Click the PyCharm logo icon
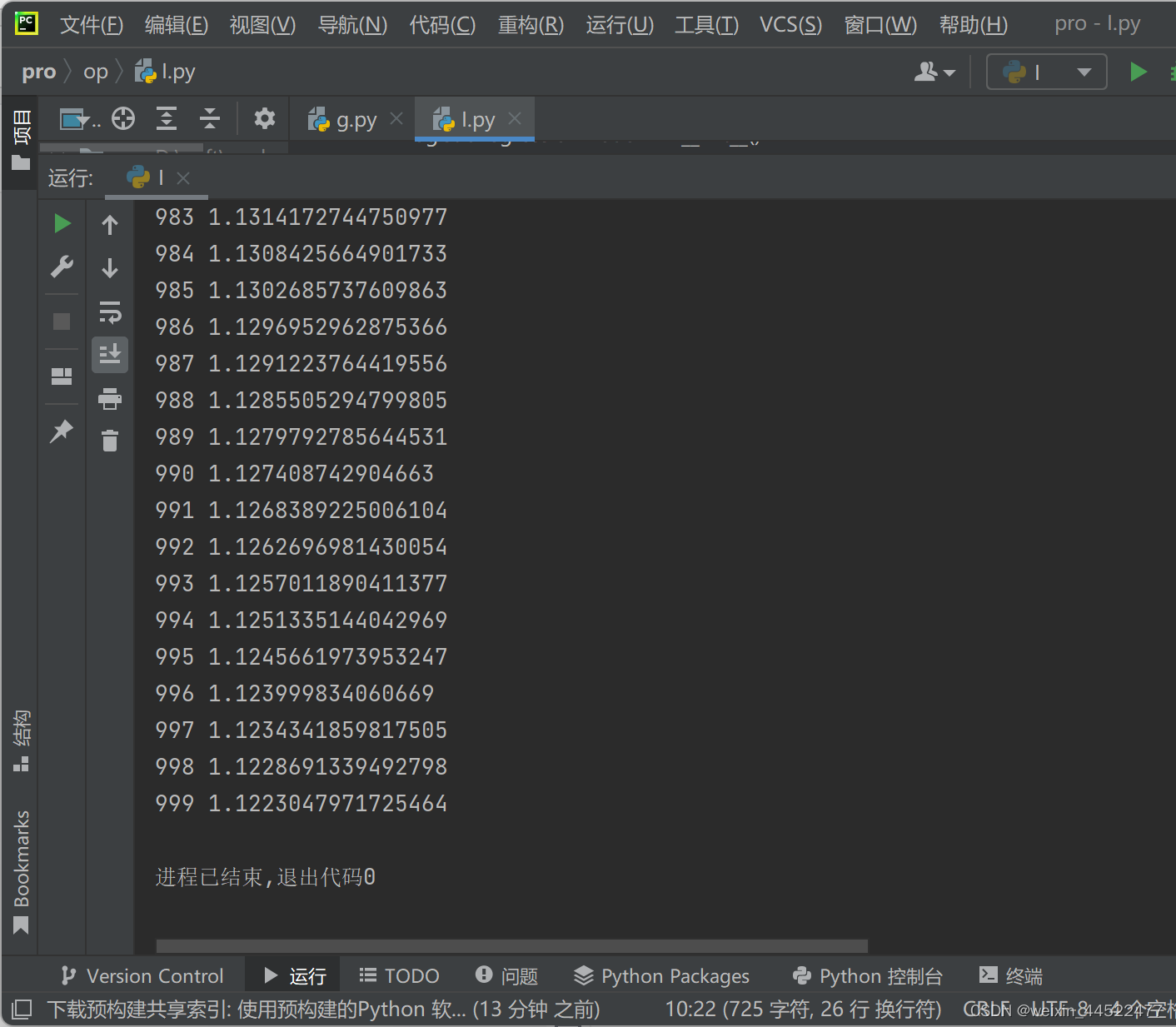Screen dimensions: 1176x1027 click(27, 23)
